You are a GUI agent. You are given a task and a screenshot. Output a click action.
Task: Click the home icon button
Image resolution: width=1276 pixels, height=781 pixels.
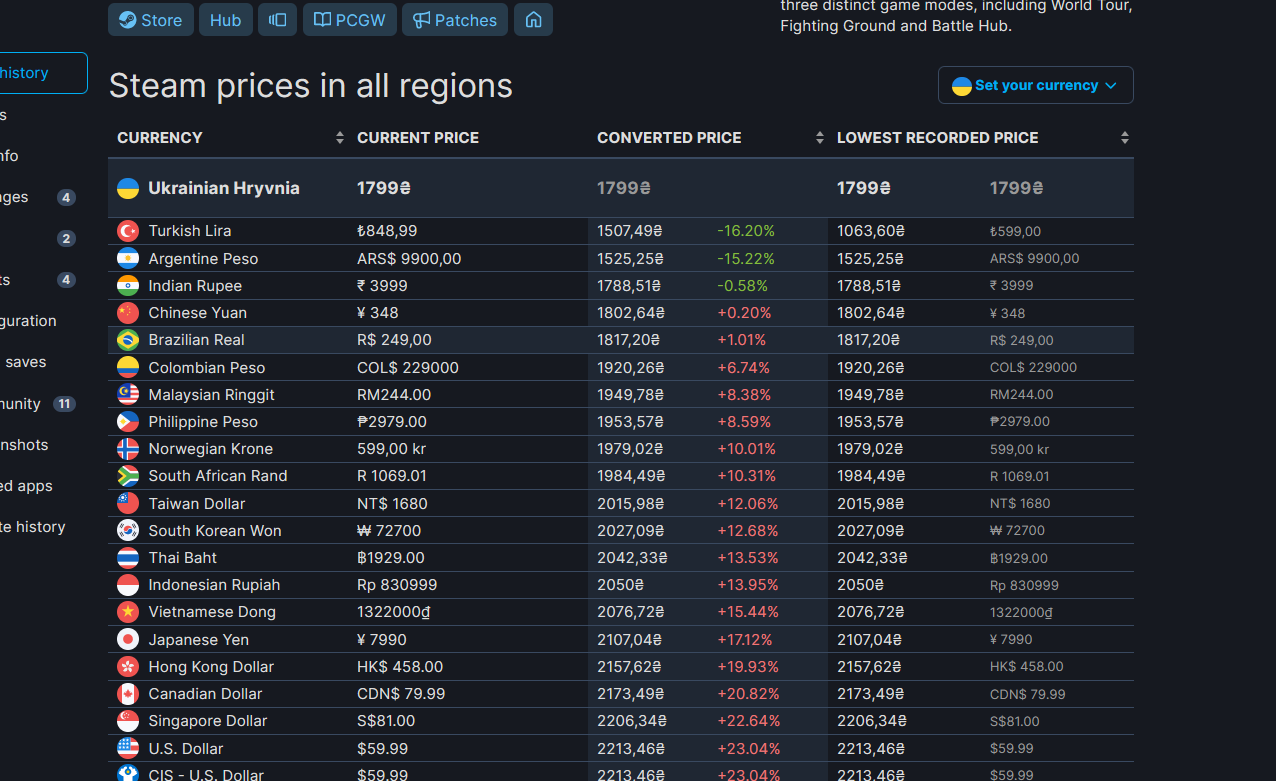534,20
